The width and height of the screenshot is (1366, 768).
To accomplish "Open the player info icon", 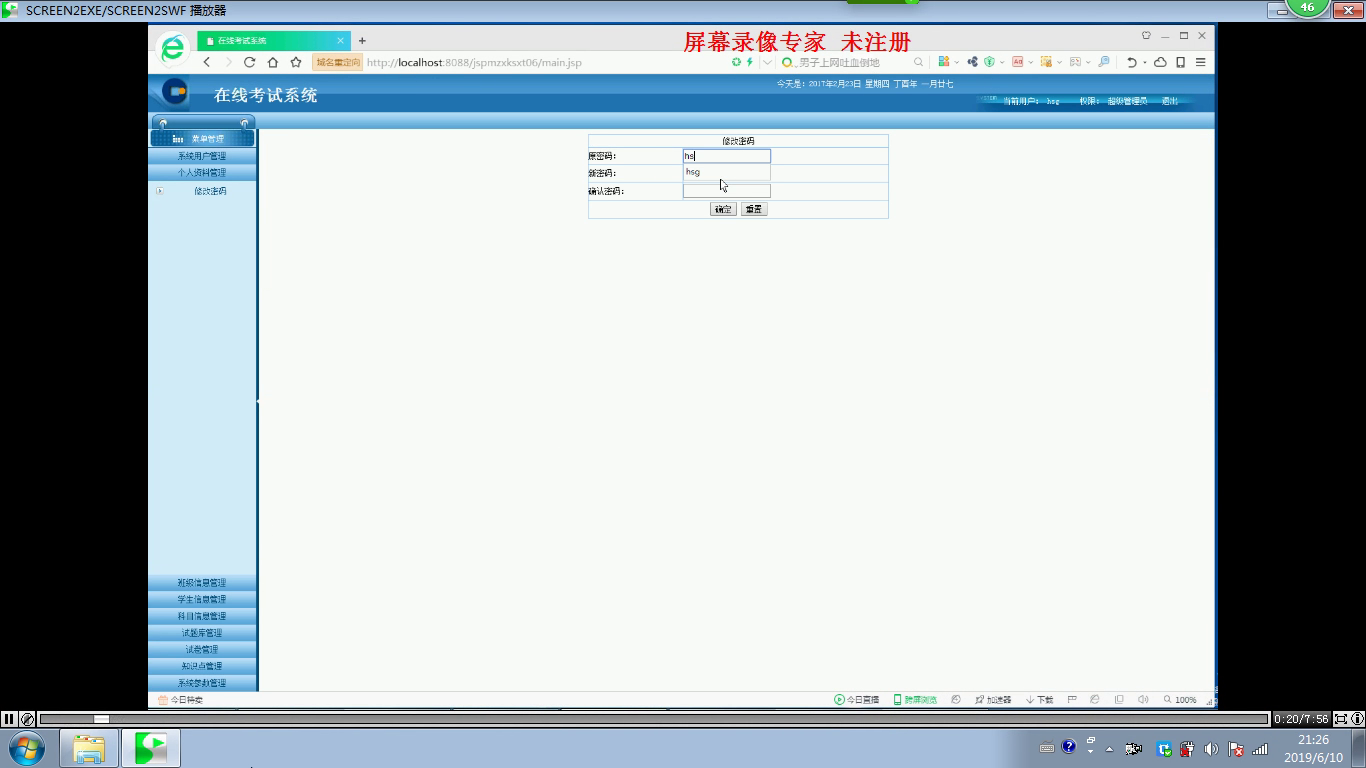I will click(1357, 718).
